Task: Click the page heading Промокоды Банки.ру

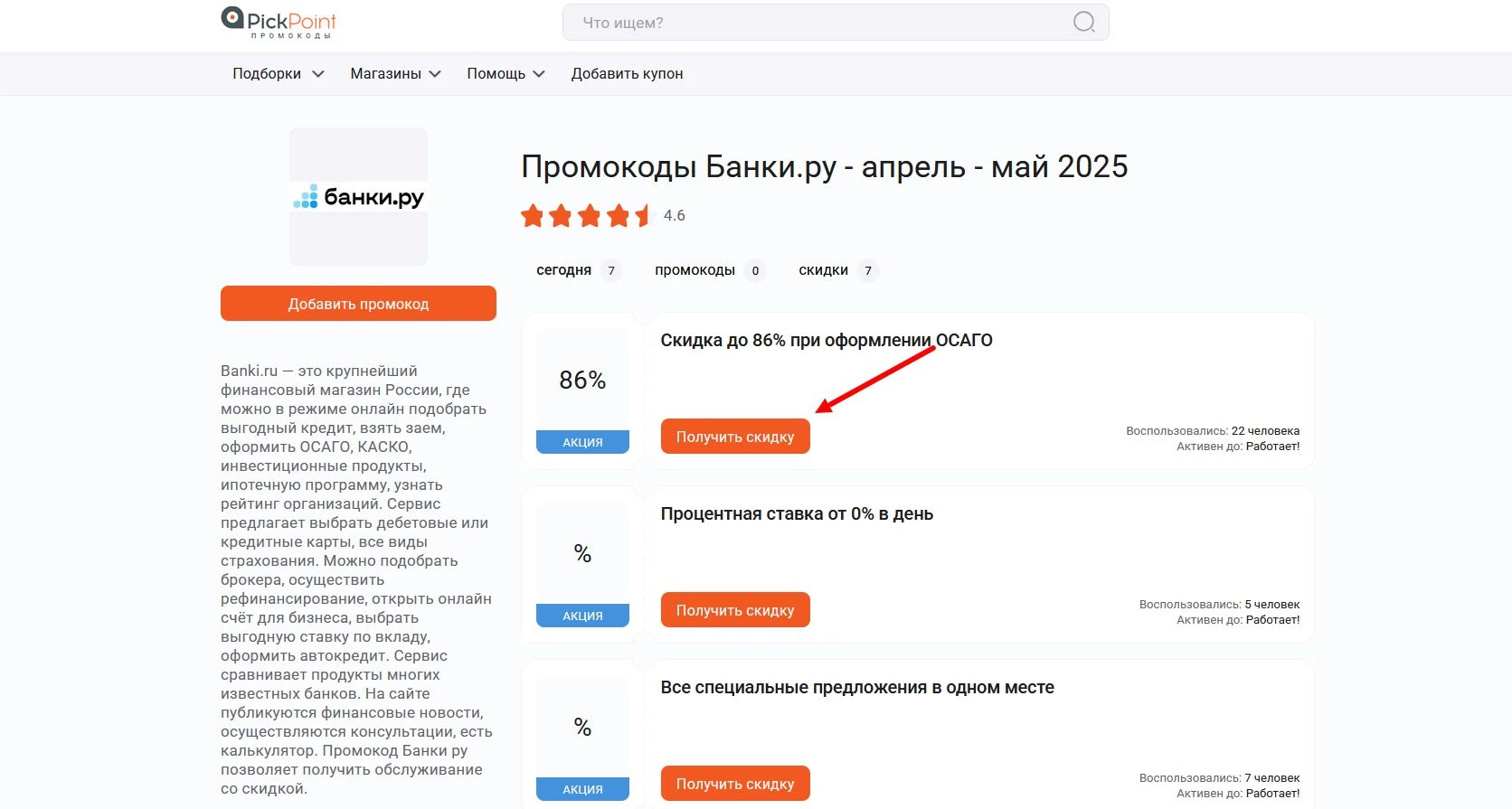Action: click(x=825, y=167)
